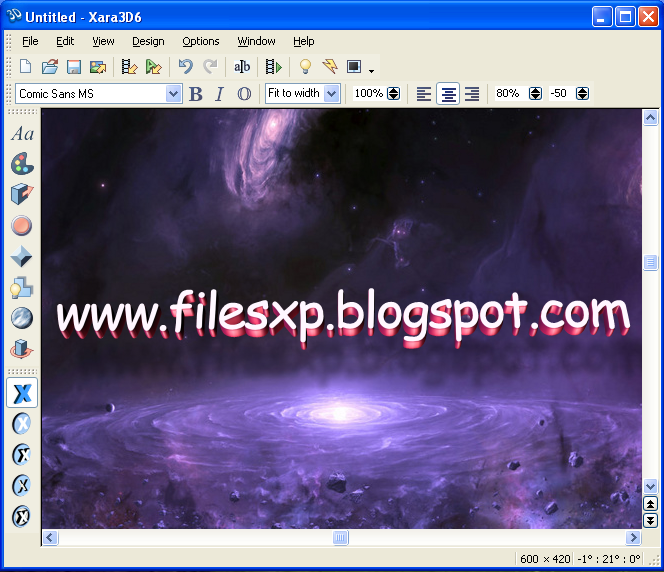
Task: Click the 100% font size value field
Action: (369, 93)
